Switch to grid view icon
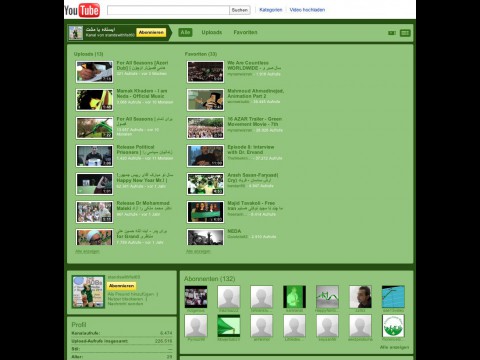The width and height of the screenshot is (480, 360). click(x=405, y=33)
